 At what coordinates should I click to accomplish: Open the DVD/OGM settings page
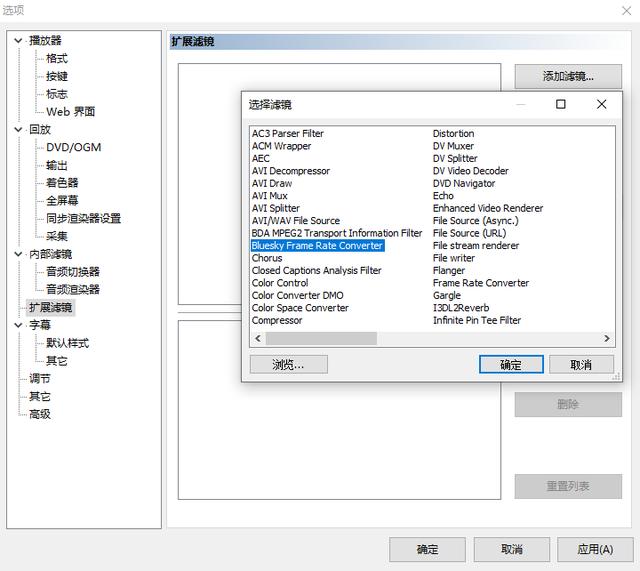tap(73, 147)
